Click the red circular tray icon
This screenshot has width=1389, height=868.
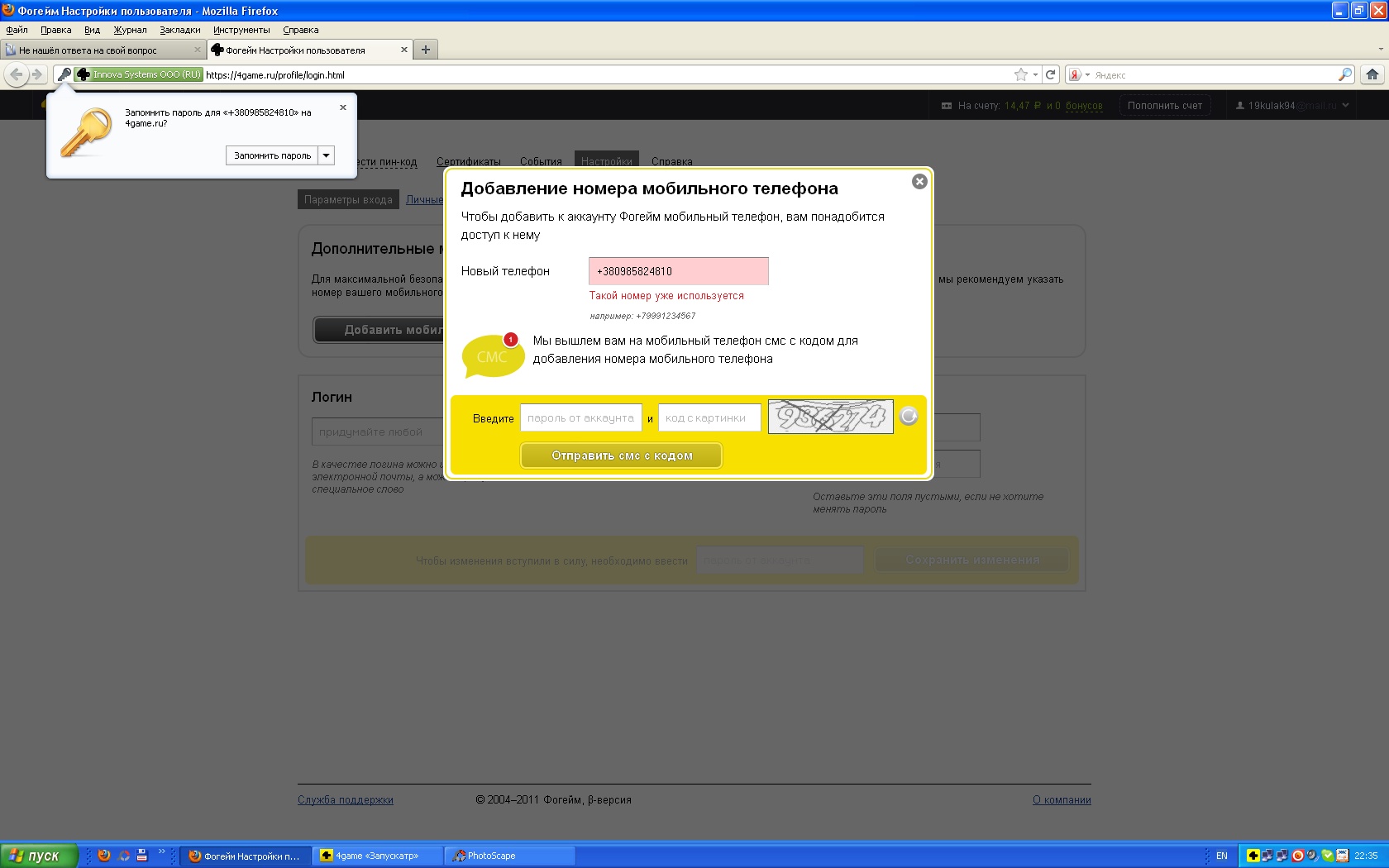1298,856
